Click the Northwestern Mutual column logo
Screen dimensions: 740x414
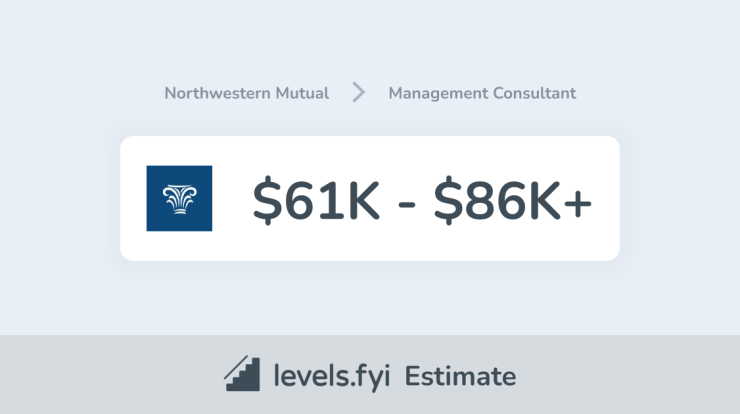pos(179,198)
